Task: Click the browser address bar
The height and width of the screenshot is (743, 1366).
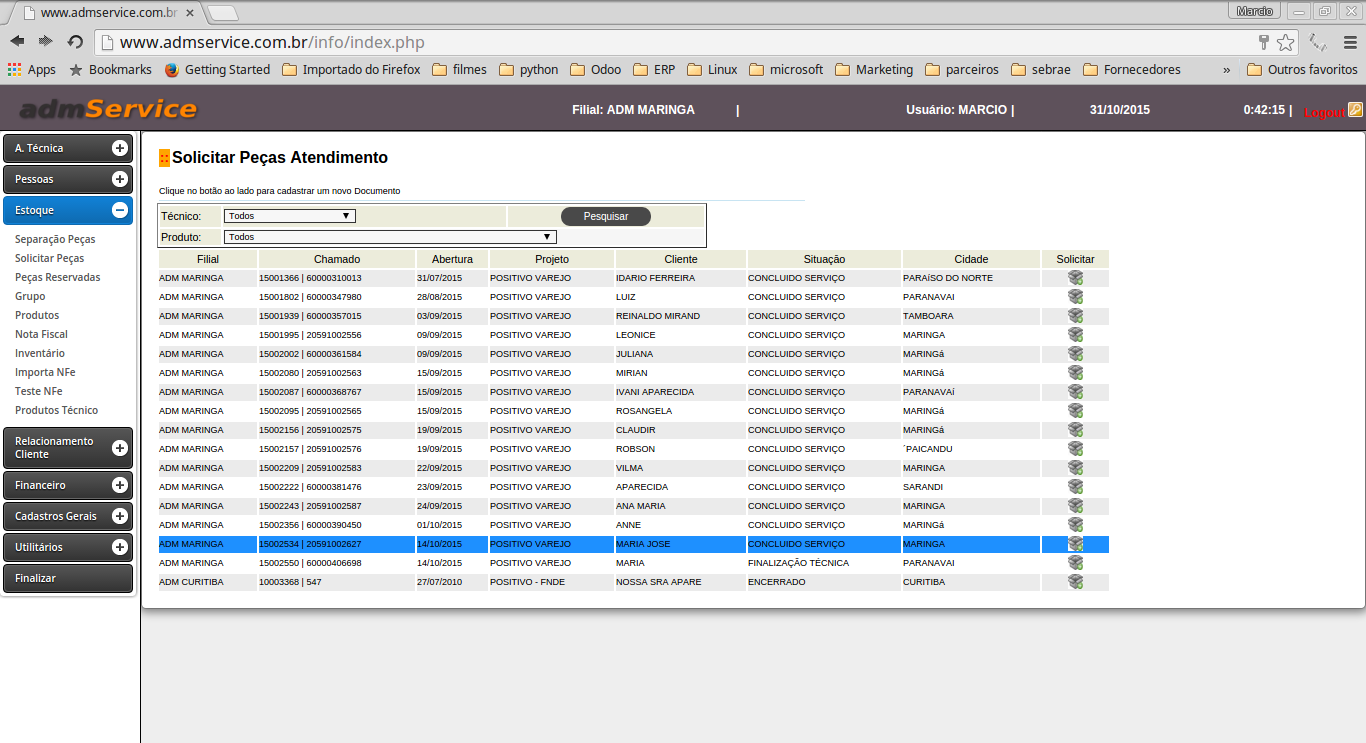Action: click(x=680, y=42)
